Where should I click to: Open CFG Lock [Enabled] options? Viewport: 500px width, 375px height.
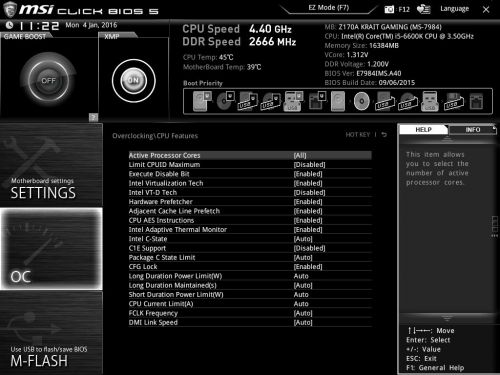[250, 267]
